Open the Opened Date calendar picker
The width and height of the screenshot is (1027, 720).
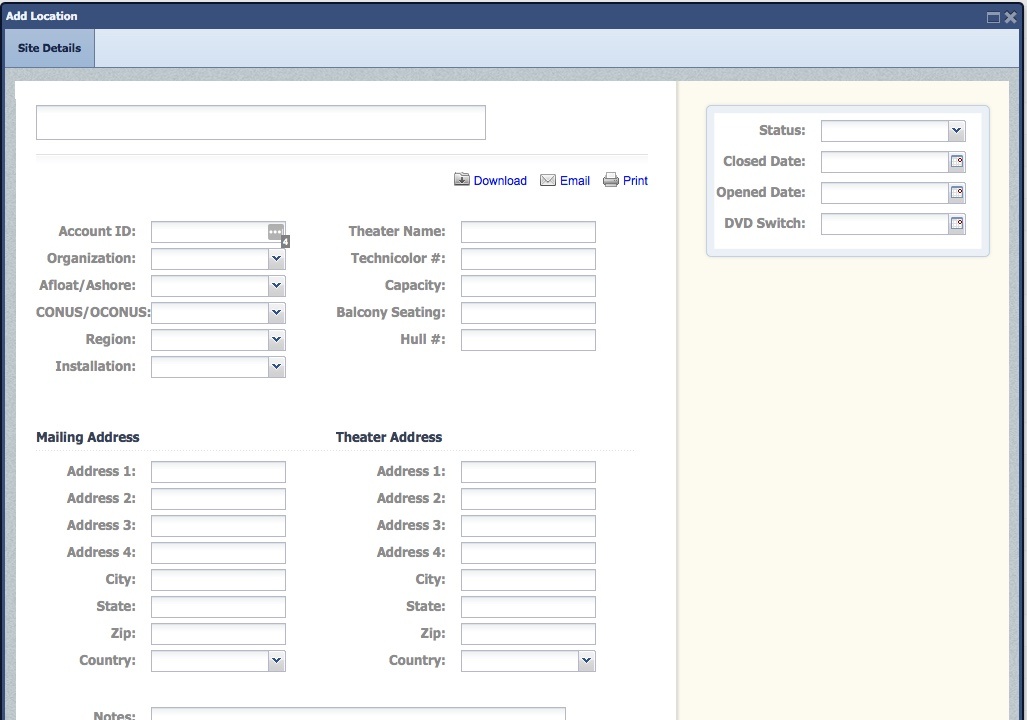point(957,193)
